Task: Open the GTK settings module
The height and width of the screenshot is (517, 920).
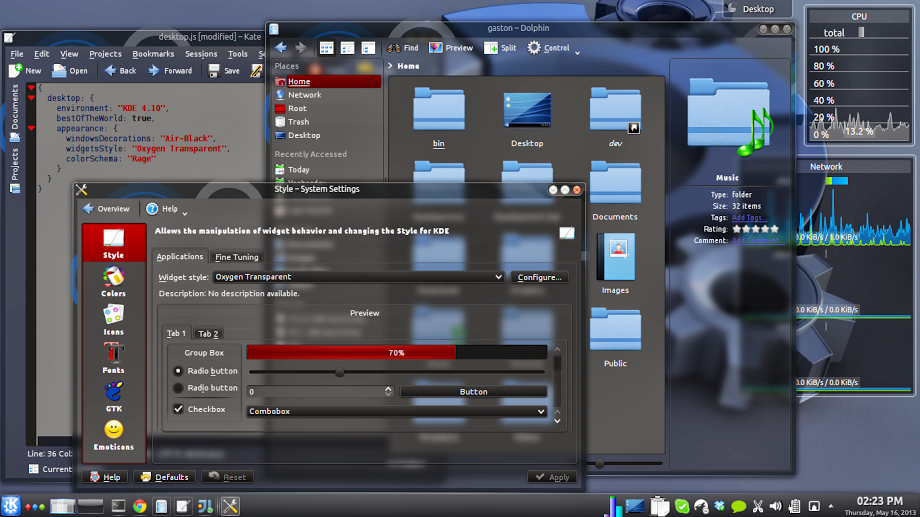Action: pyautogui.click(x=113, y=396)
